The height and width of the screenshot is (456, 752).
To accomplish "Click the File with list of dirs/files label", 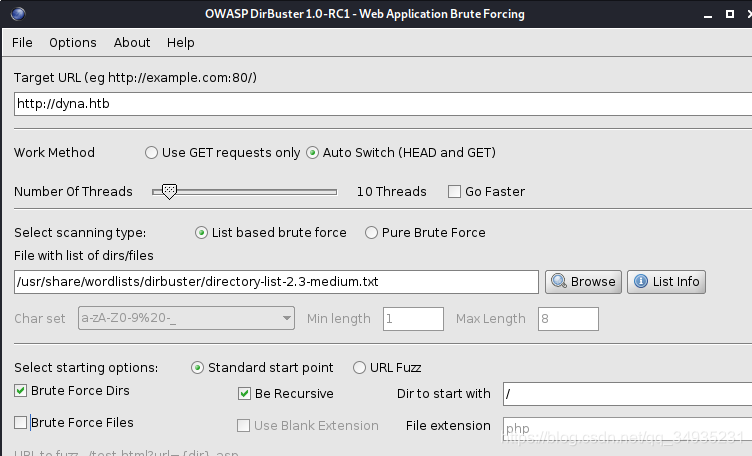I will [x=83, y=256].
